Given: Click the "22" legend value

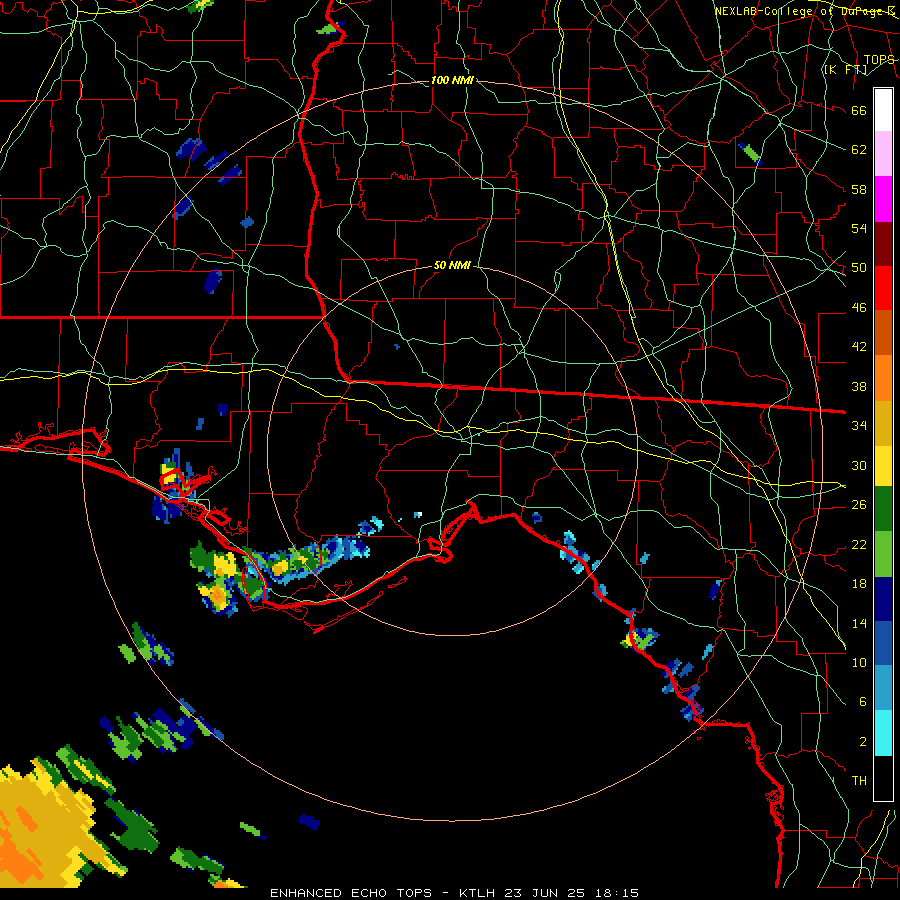Looking at the screenshot, I should click(x=859, y=544).
